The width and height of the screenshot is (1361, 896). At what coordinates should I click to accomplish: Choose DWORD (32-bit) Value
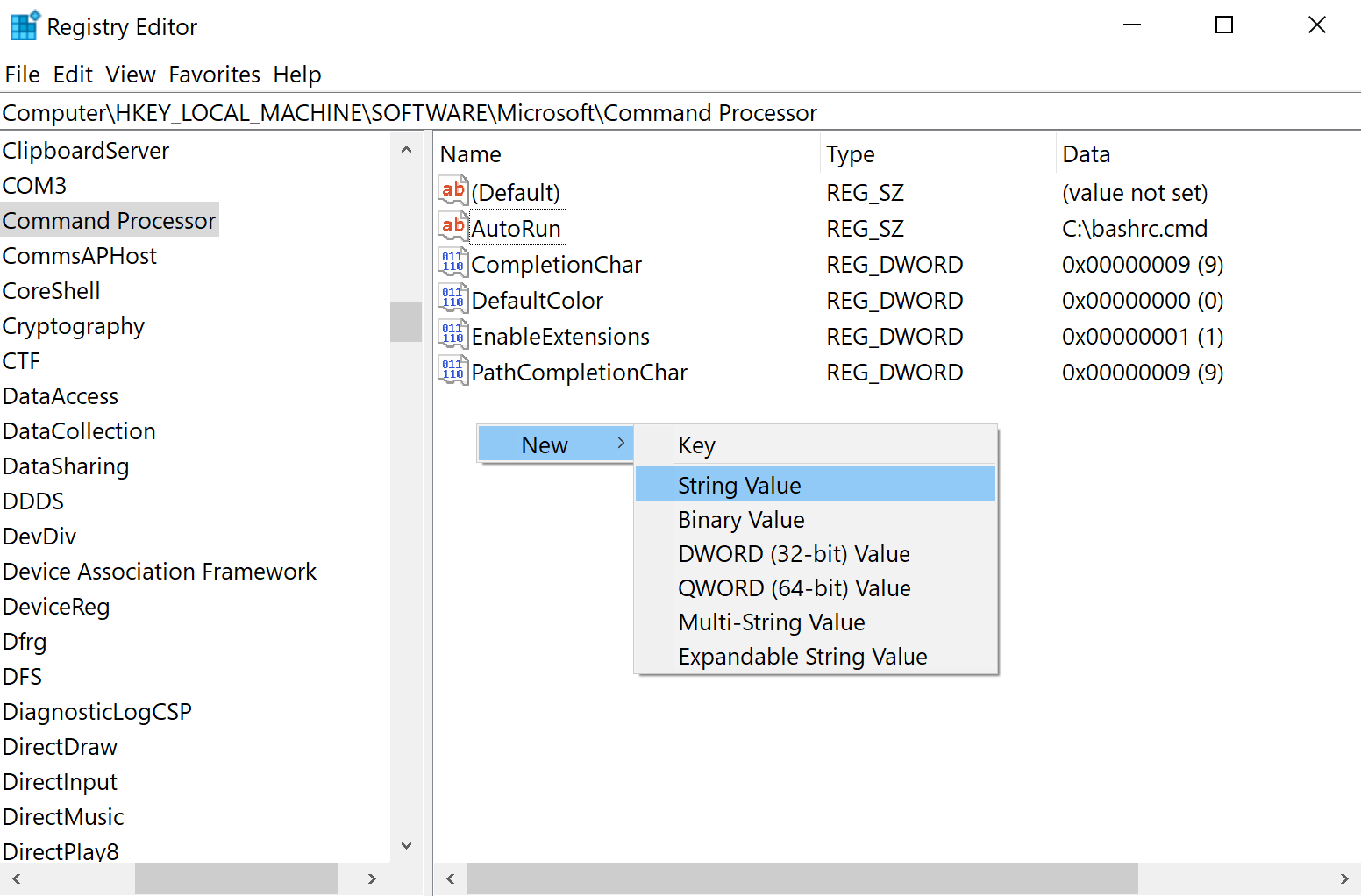tap(816, 554)
